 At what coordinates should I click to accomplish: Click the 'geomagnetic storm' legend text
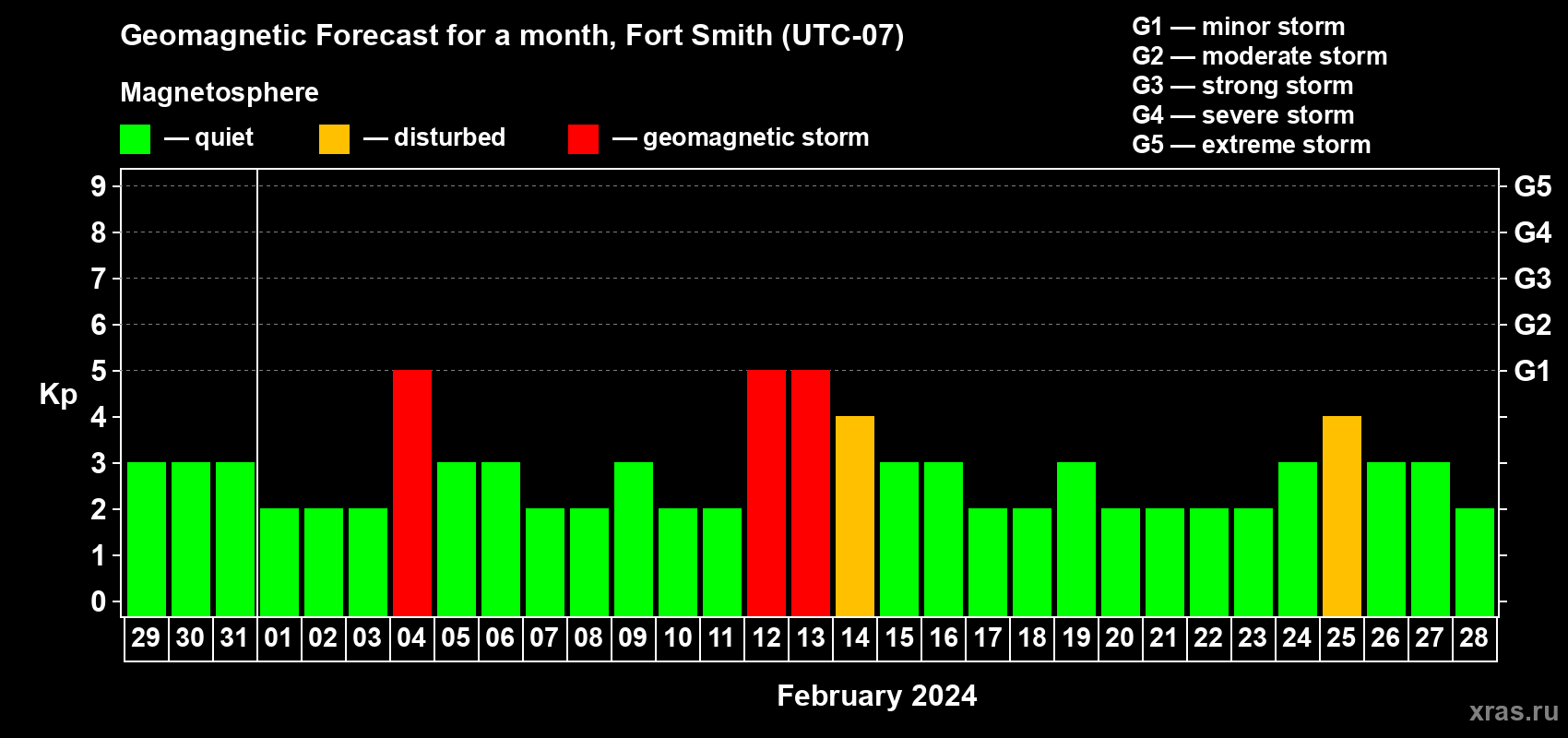[x=756, y=137]
